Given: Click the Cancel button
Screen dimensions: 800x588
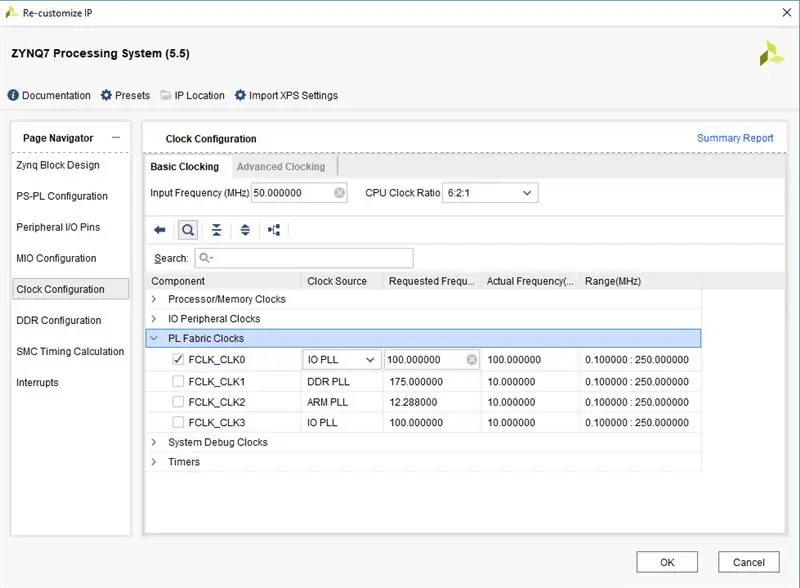Looking at the screenshot, I should coord(748,562).
